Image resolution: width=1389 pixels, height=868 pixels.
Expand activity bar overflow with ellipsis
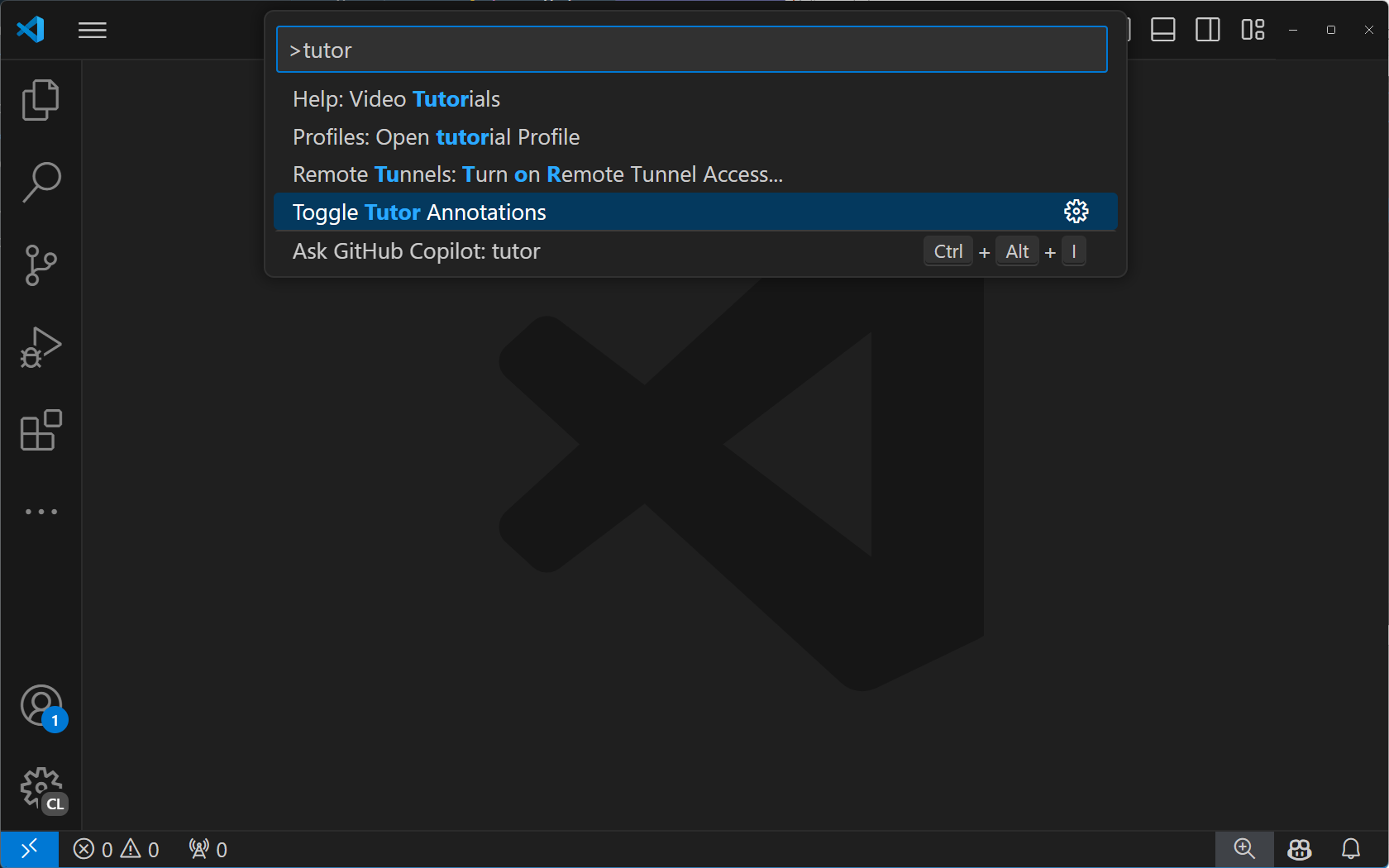[41, 511]
